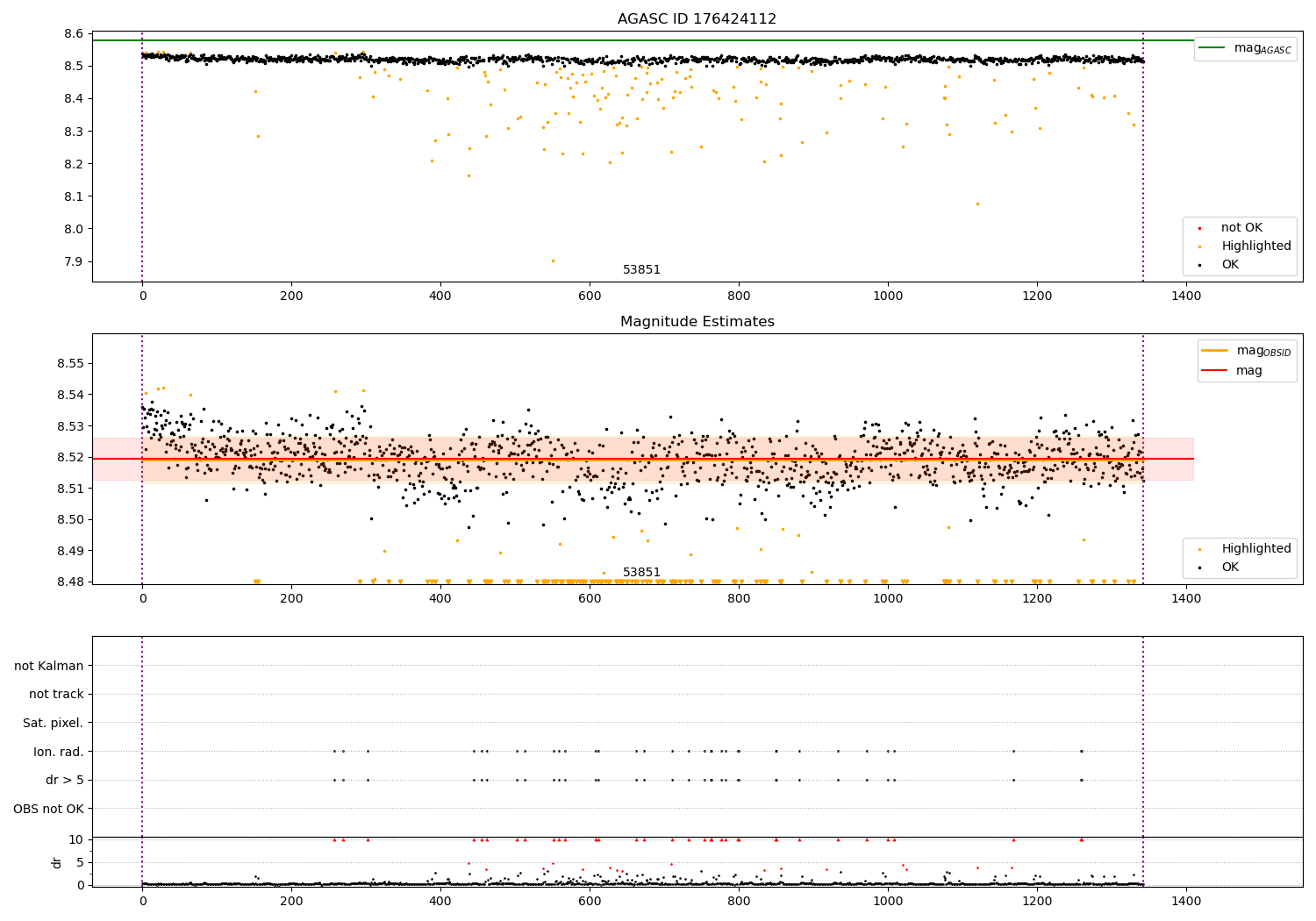Click the 7.9 y-axis tick label
Viewport: 1316px width, 921px height.
point(73,261)
